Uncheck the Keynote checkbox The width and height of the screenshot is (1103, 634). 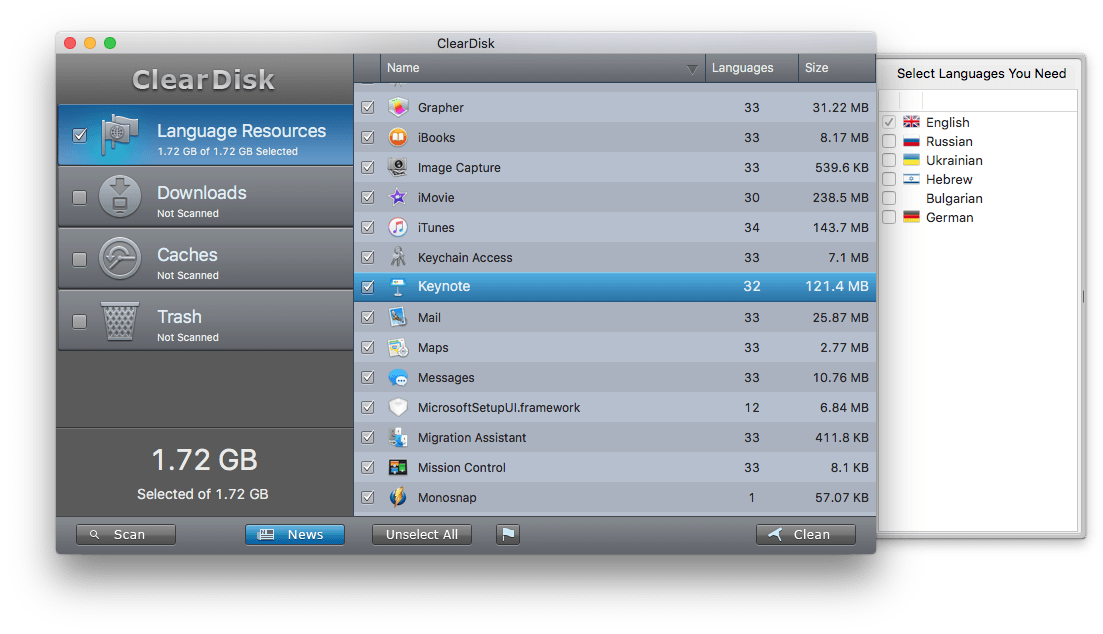coord(368,287)
